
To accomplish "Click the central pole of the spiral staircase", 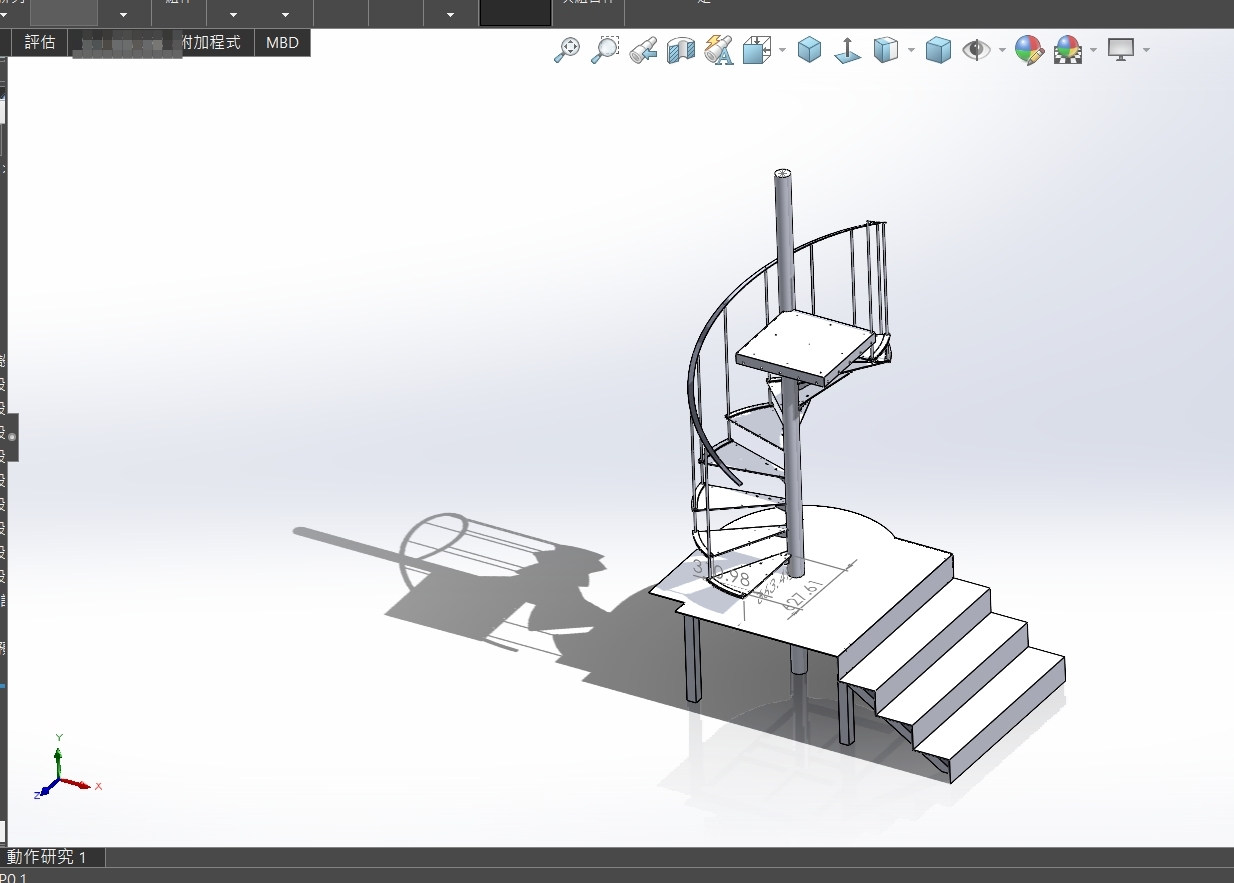I will coord(783,240).
